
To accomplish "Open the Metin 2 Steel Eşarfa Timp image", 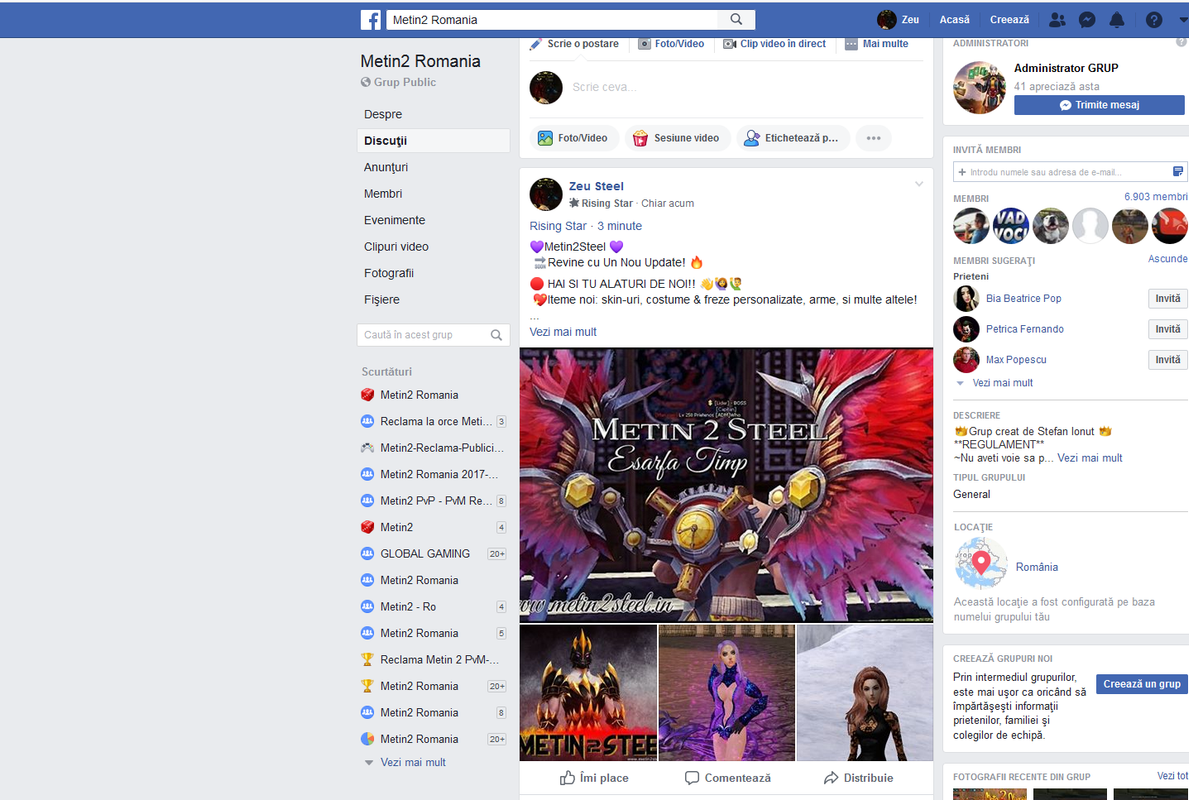I will coord(726,485).
